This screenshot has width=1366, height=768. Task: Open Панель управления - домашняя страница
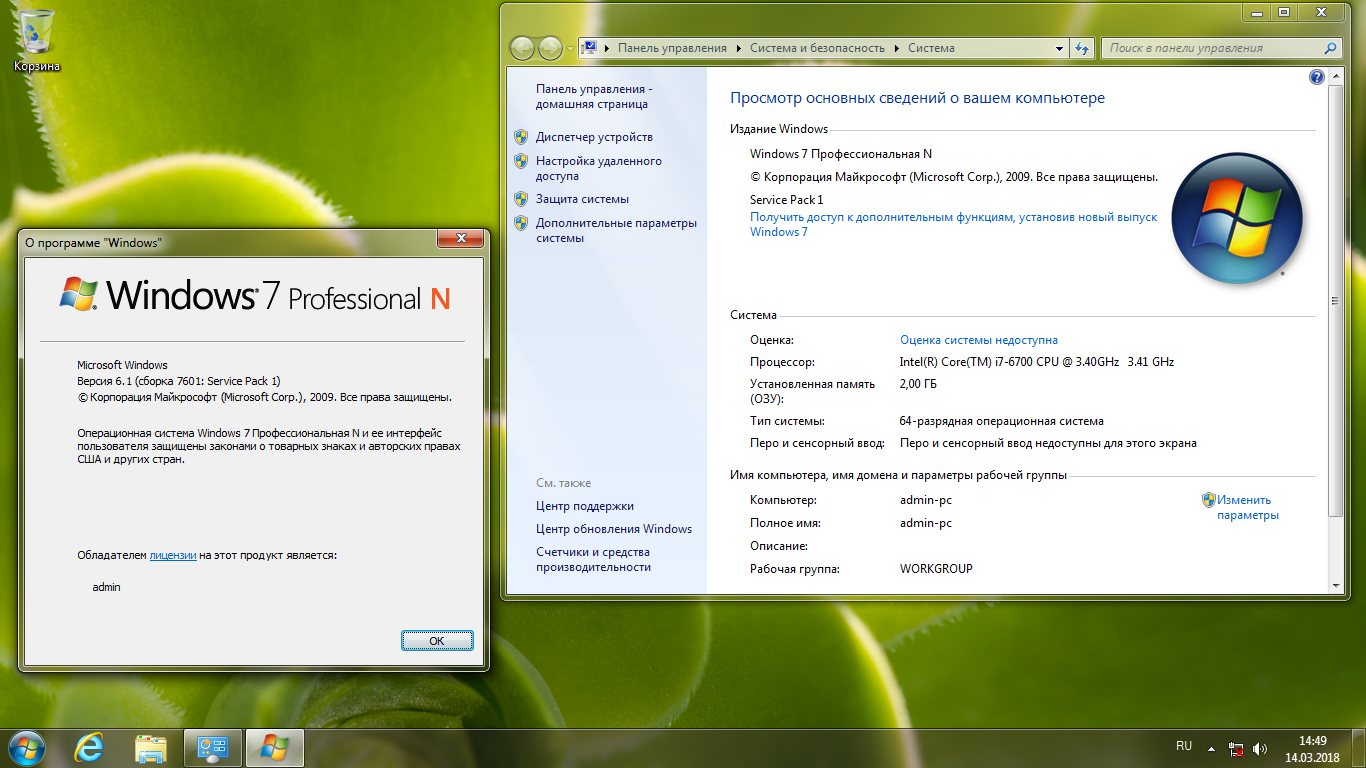(x=594, y=96)
